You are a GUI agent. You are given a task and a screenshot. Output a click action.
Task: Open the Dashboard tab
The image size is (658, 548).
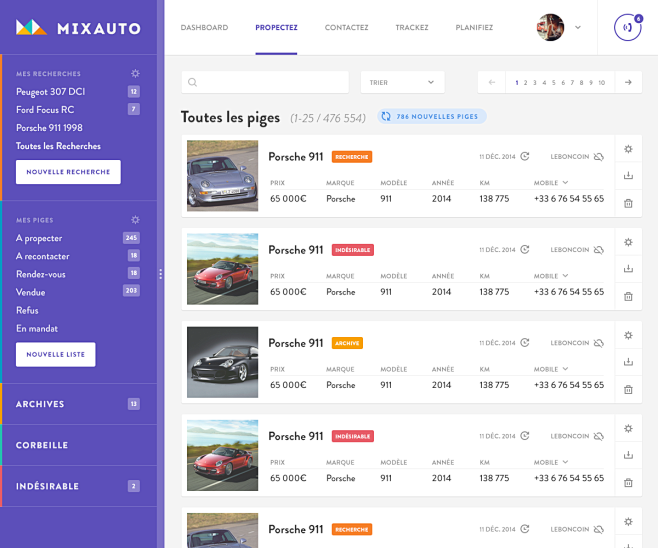204,28
